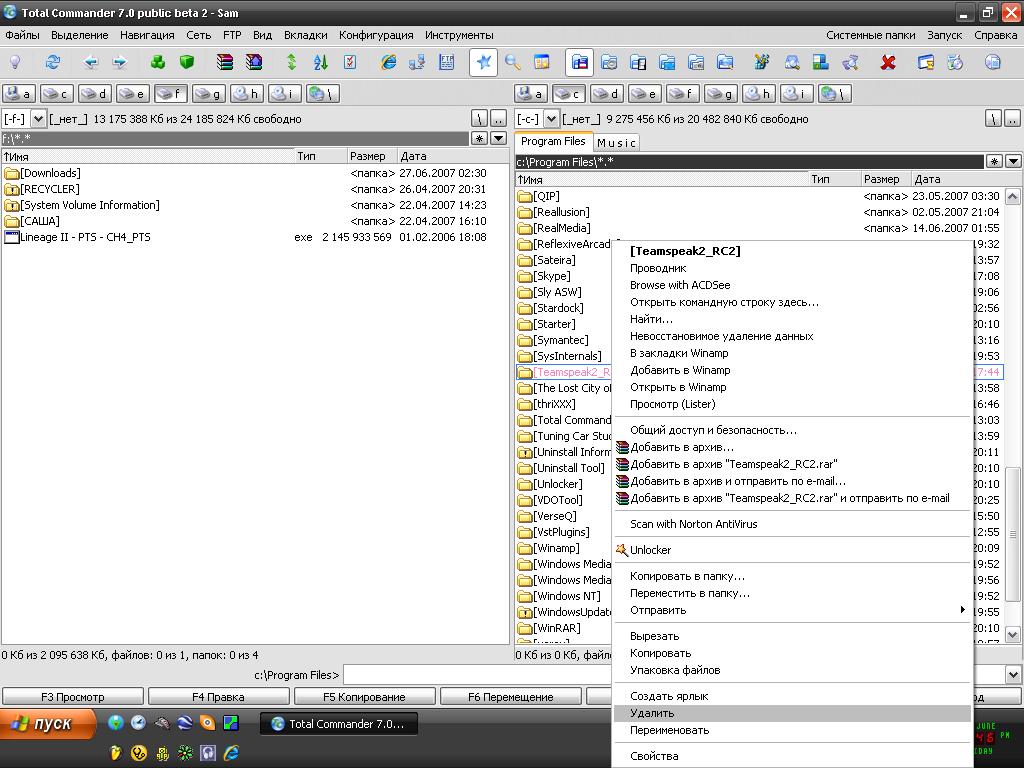Screen dimensions: 1024x768
Task: Expand right panel directory history arrow
Action: 1014,161
